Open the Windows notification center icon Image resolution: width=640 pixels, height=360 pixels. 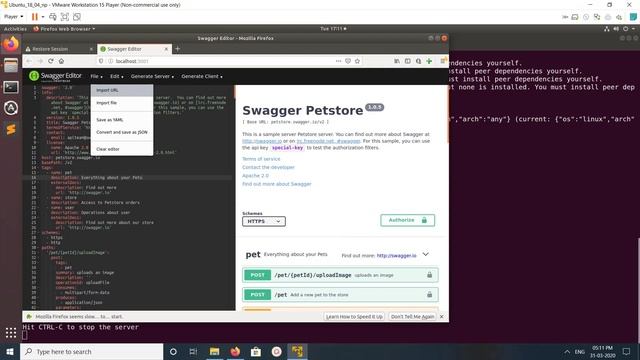pyautogui.click(x=627, y=351)
